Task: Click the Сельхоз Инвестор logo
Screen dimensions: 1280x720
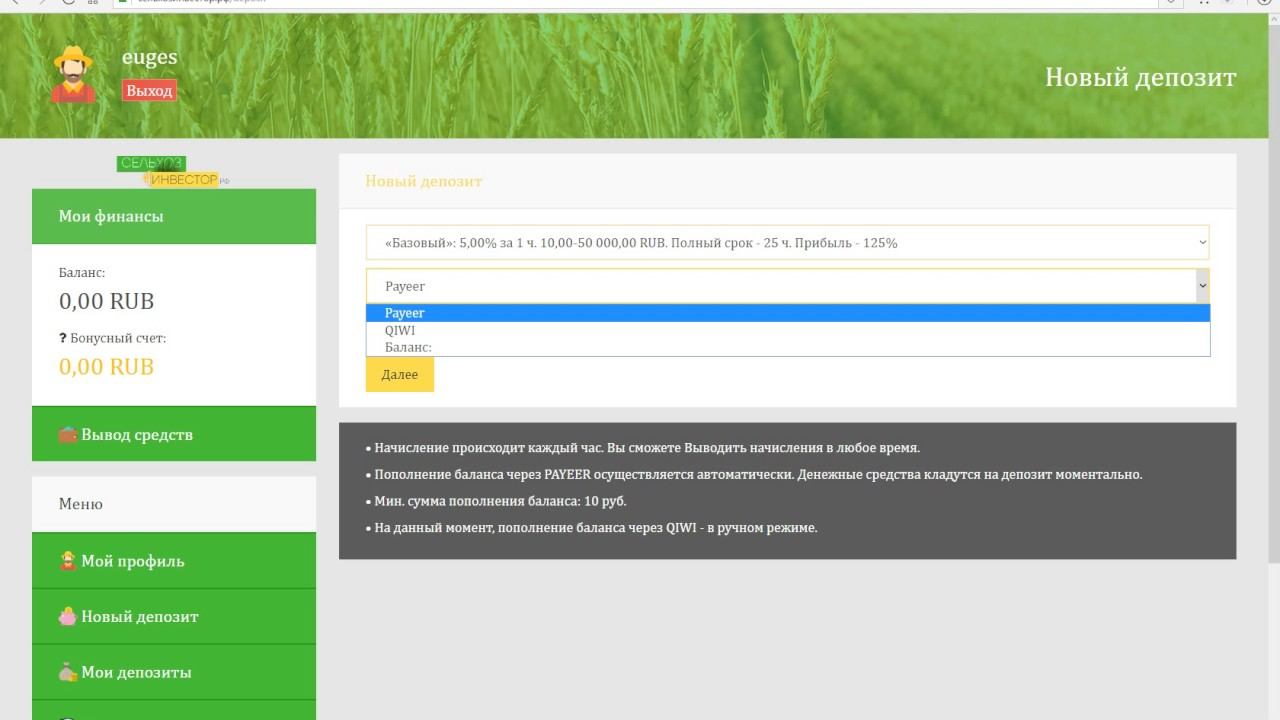Action: coord(174,171)
